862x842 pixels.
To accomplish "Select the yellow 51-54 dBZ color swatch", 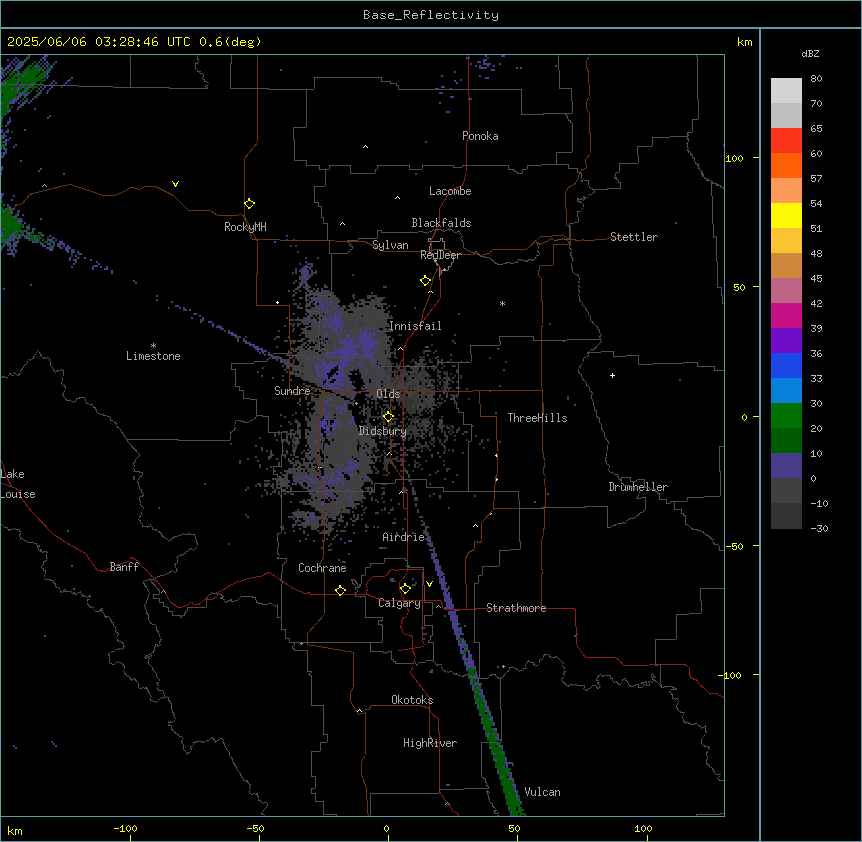I will pyautogui.click(x=786, y=215).
